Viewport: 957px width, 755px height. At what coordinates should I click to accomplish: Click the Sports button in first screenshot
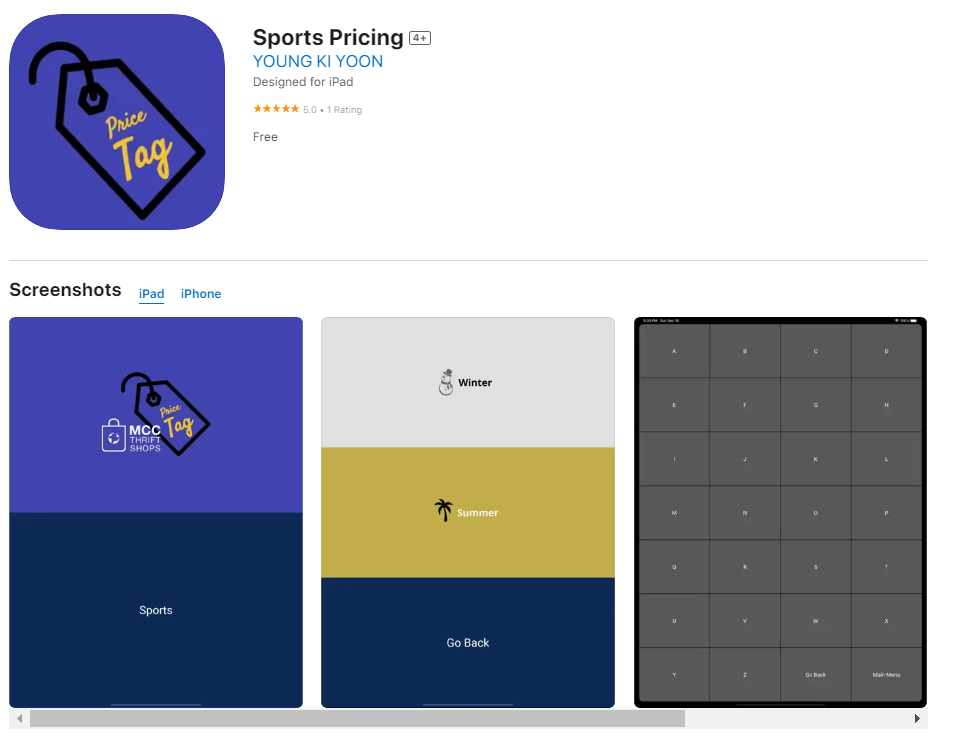156,610
